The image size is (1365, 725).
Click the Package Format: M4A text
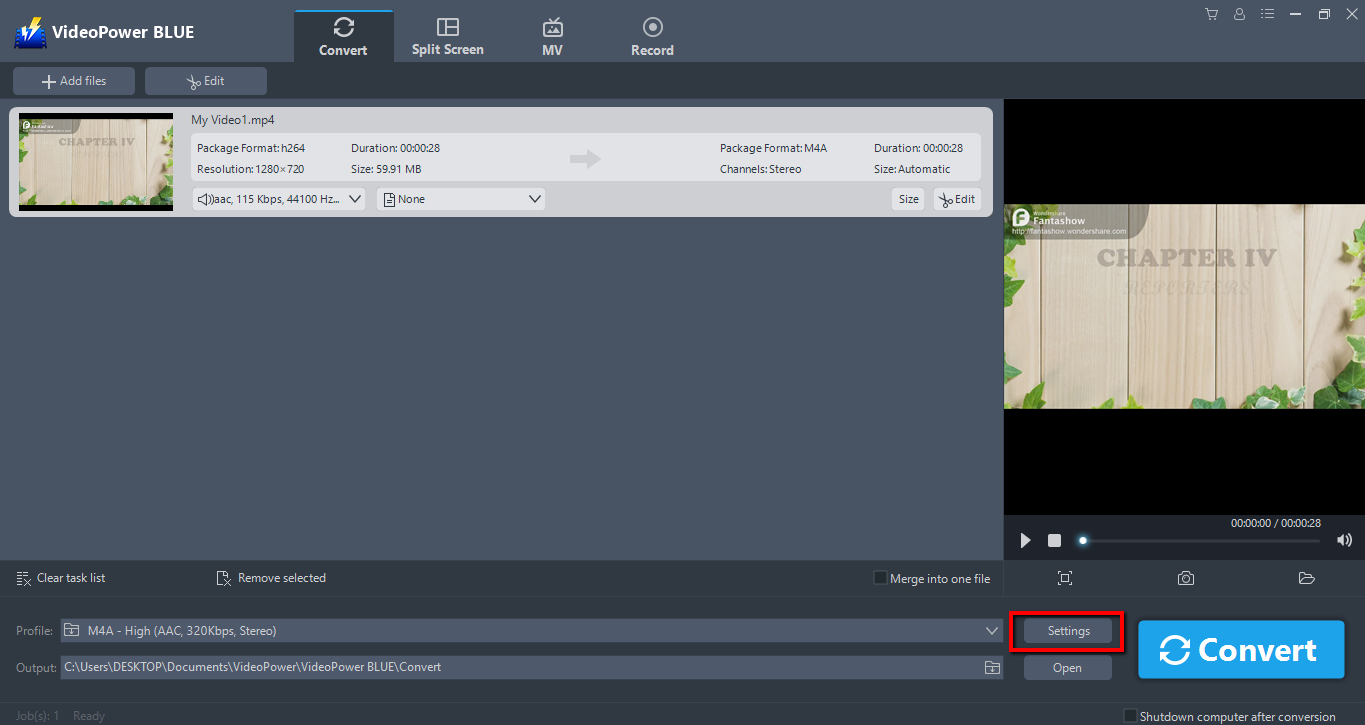click(773, 148)
